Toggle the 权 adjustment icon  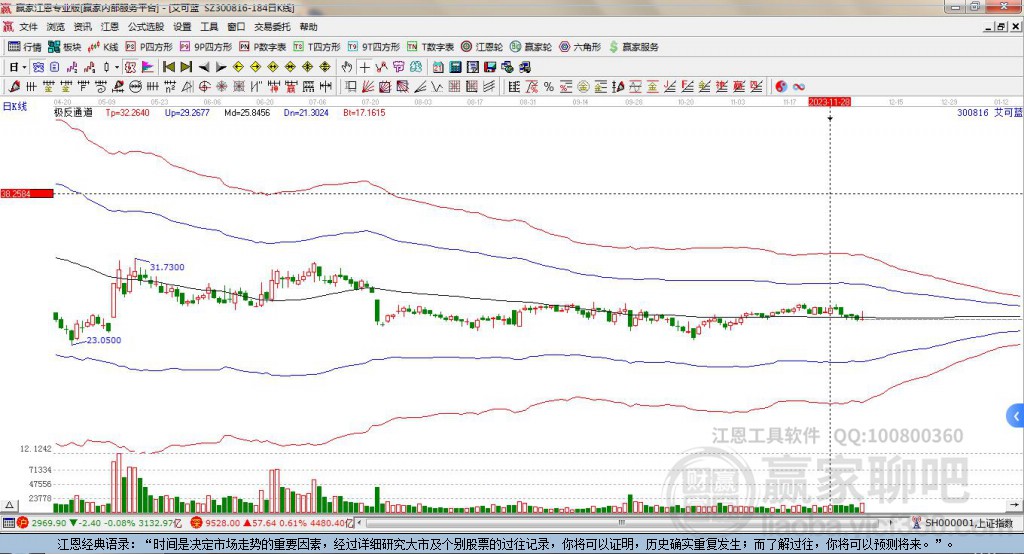point(130,67)
